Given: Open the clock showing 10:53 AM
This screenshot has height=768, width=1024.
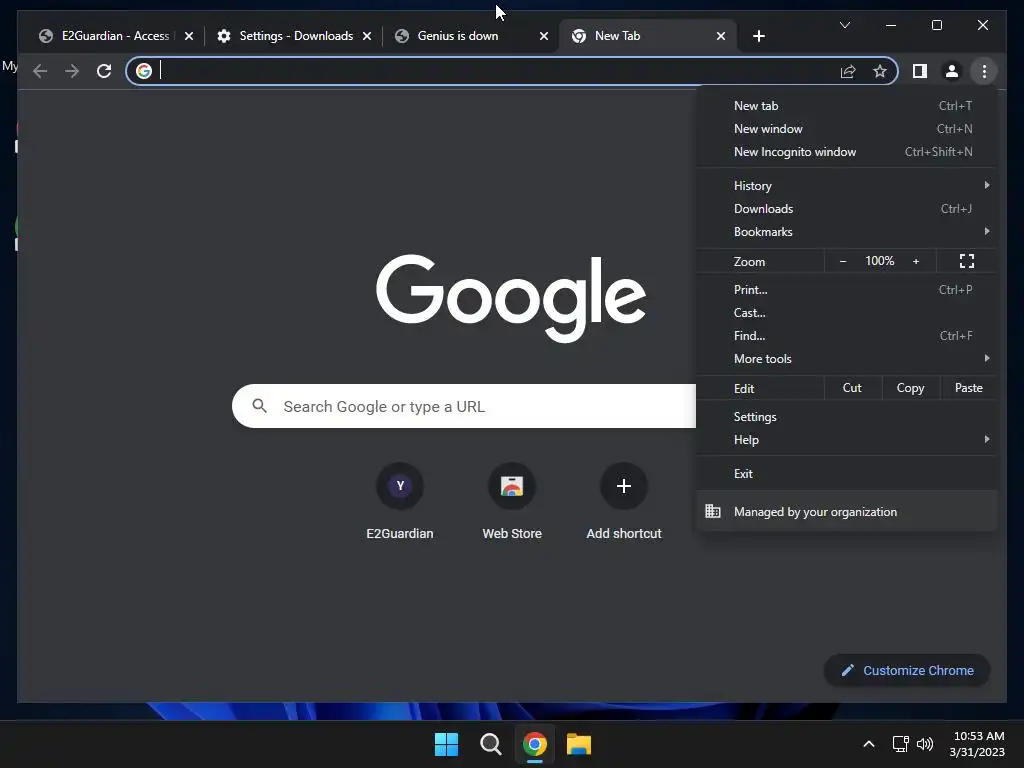Looking at the screenshot, I should (977, 744).
